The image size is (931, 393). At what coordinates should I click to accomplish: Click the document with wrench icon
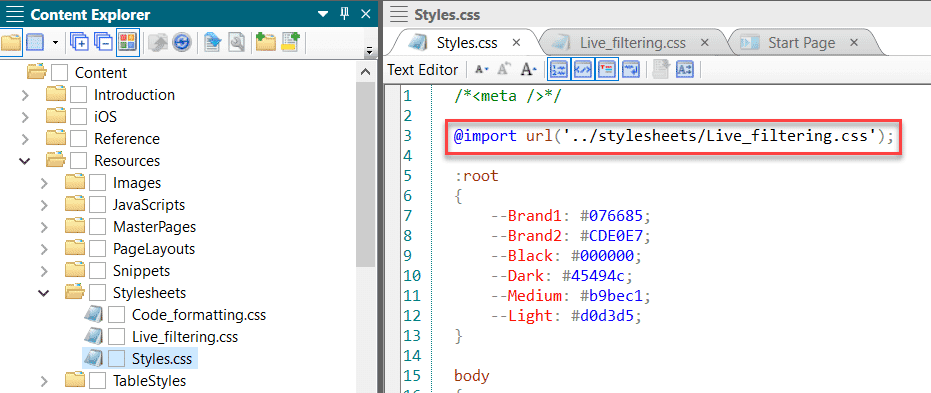(236, 42)
